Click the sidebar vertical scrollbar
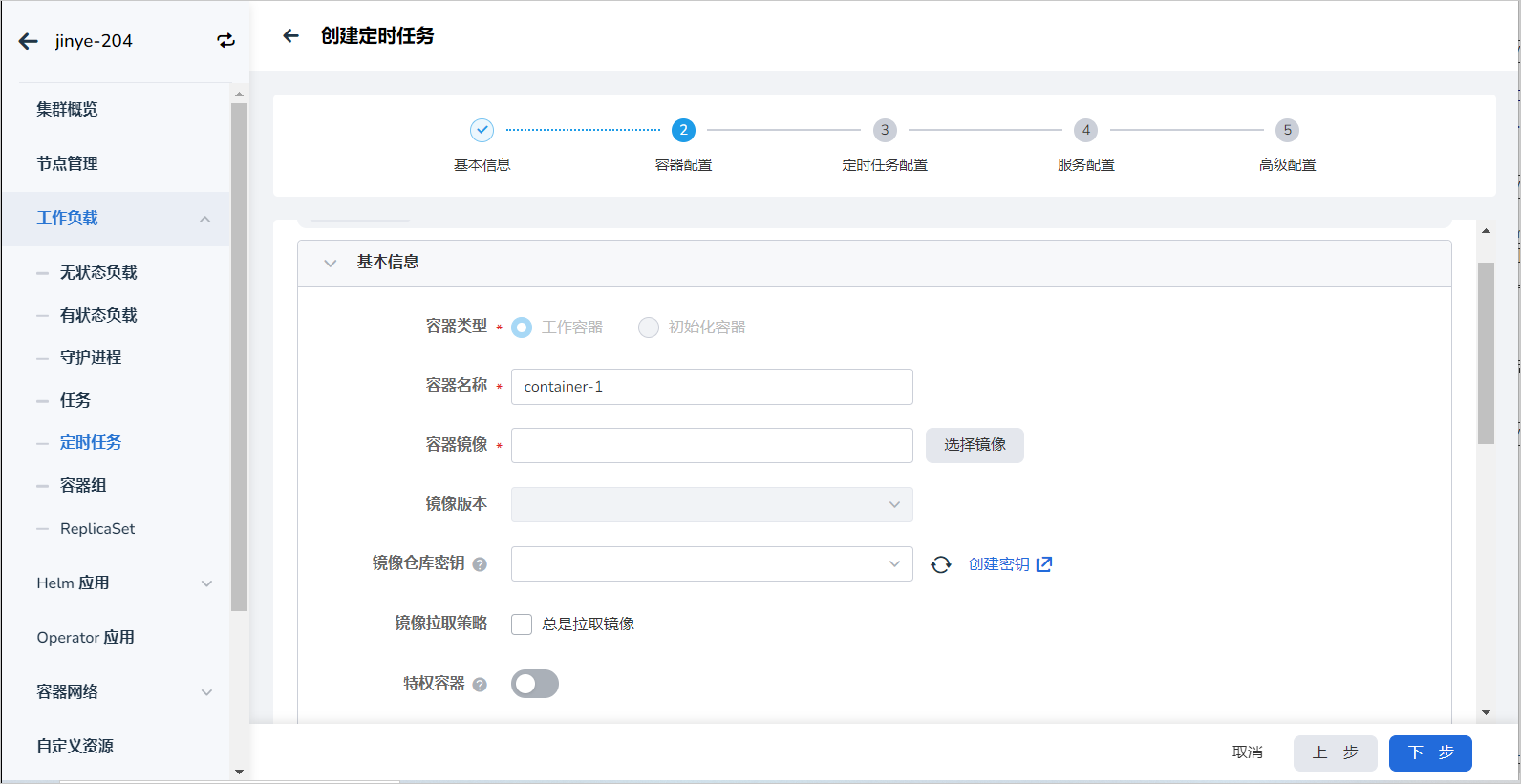 239,357
